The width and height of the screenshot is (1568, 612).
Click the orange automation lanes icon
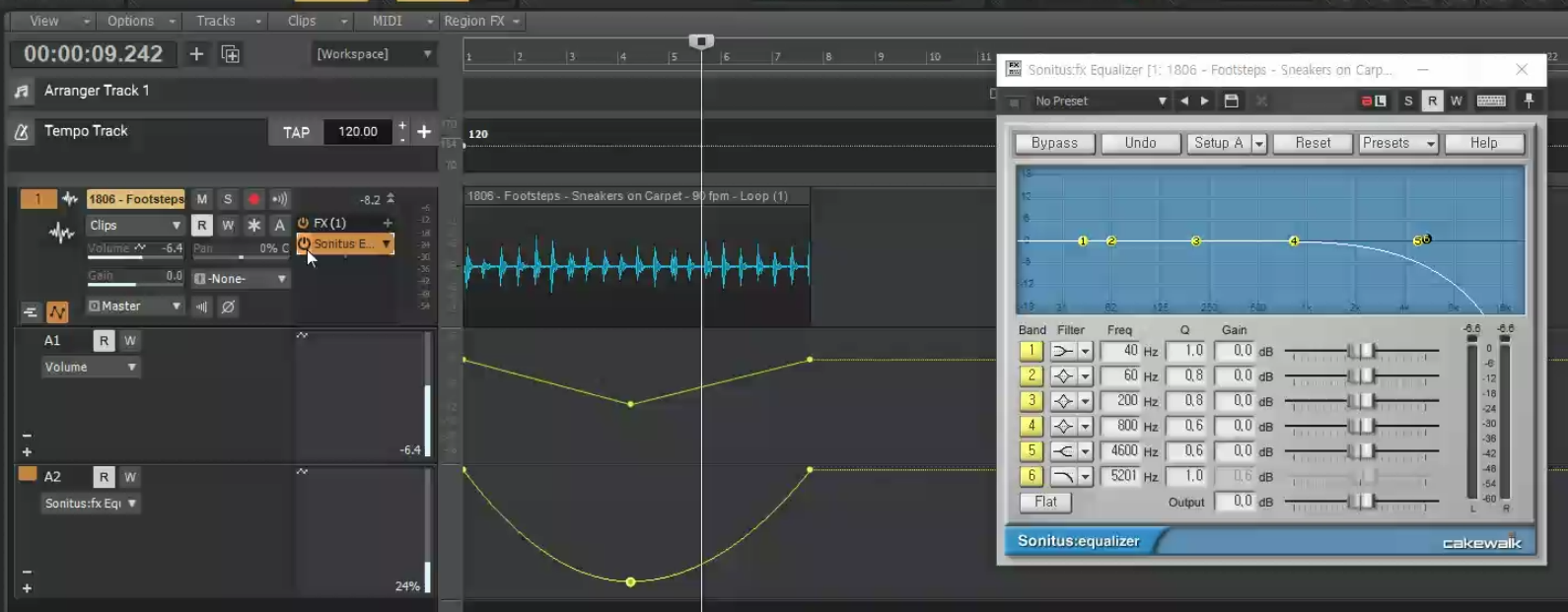57,312
